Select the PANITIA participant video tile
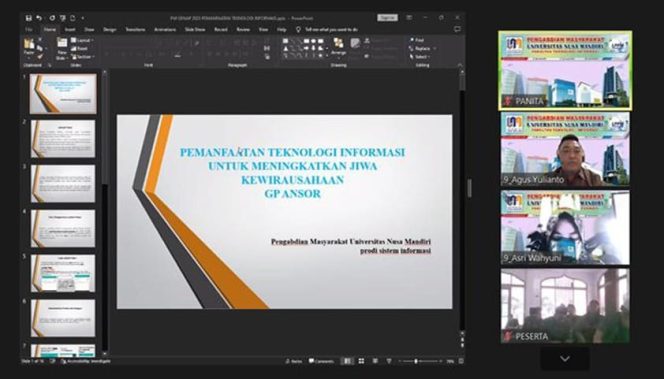Image resolution: width=664 pixels, height=379 pixels. click(x=565, y=70)
